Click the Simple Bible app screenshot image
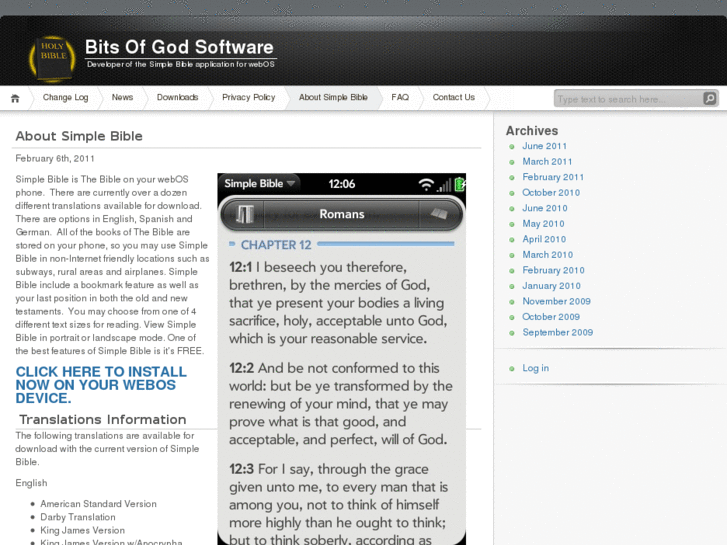 point(342,359)
